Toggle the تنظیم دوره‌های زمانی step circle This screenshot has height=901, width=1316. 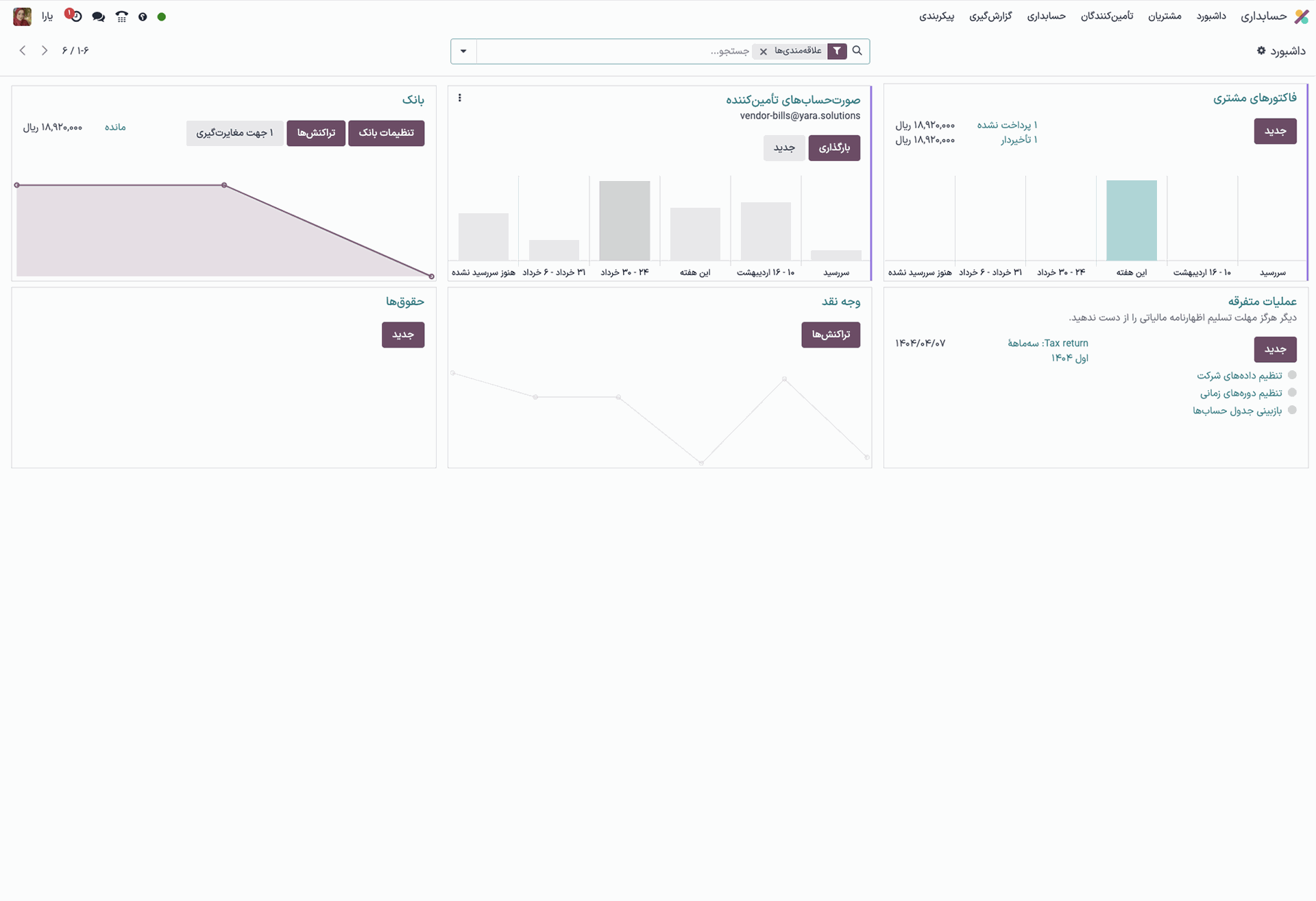(1292, 393)
